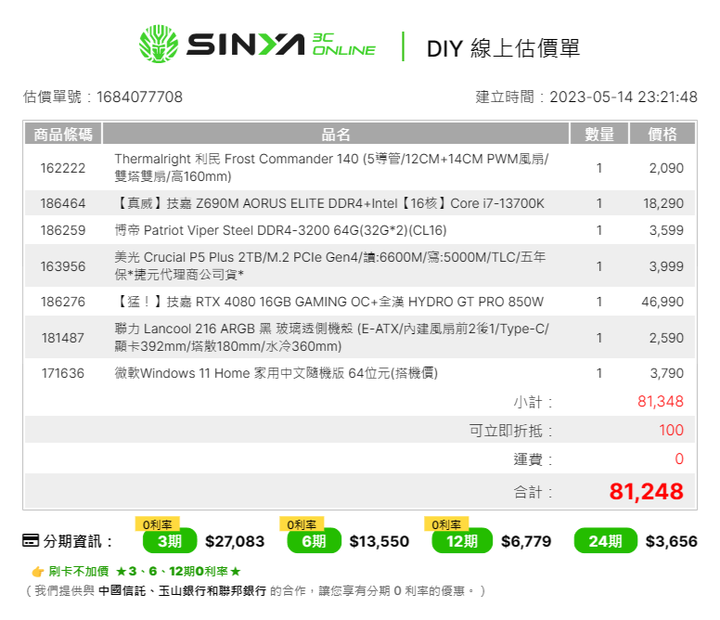Click the price 18,290
720x620 pixels.
point(663,203)
